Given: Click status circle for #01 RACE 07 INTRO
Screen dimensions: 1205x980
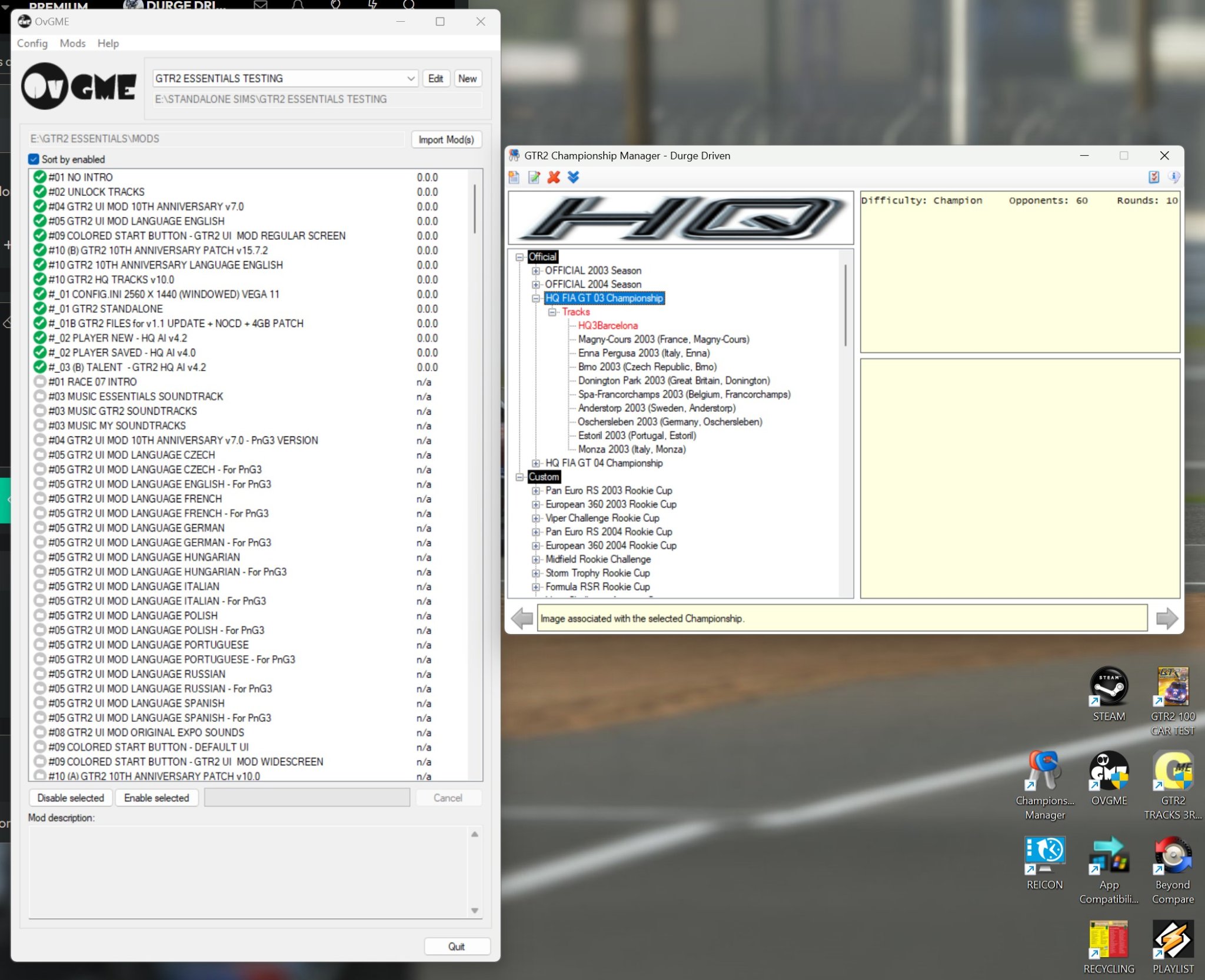Looking at the screenshot, I should (40, 382).
